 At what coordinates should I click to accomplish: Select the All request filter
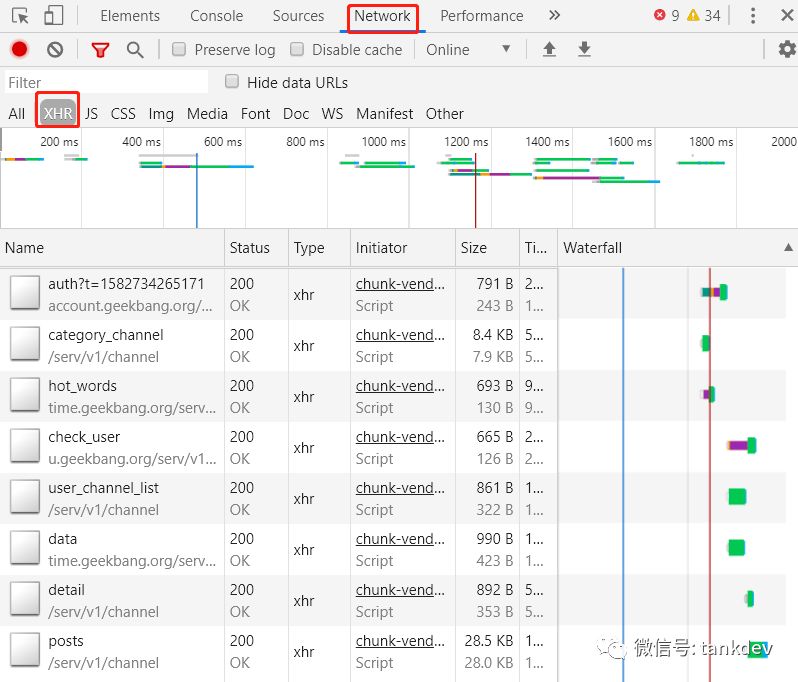tap(16, 113)
